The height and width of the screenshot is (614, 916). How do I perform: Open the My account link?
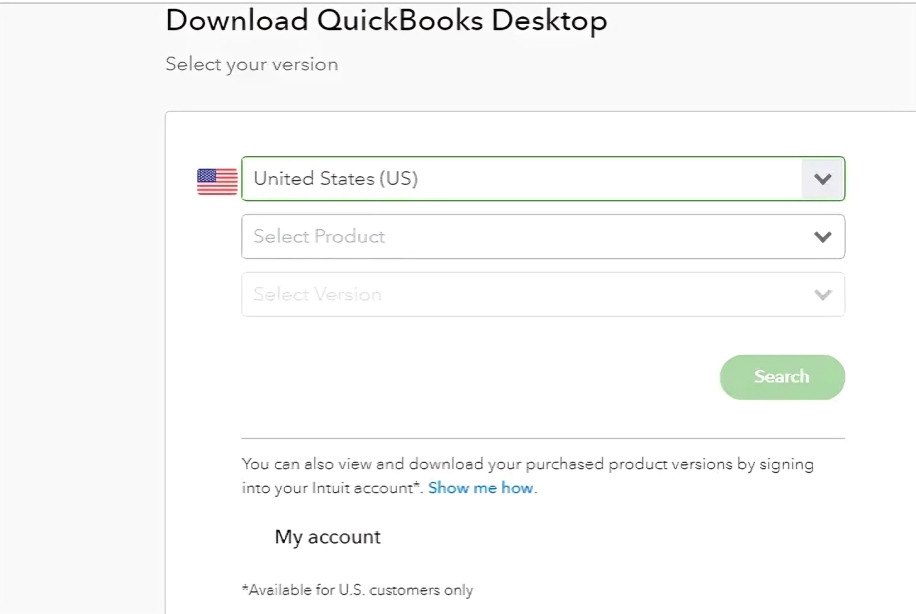pyautogui.click(x=327, y=537)
